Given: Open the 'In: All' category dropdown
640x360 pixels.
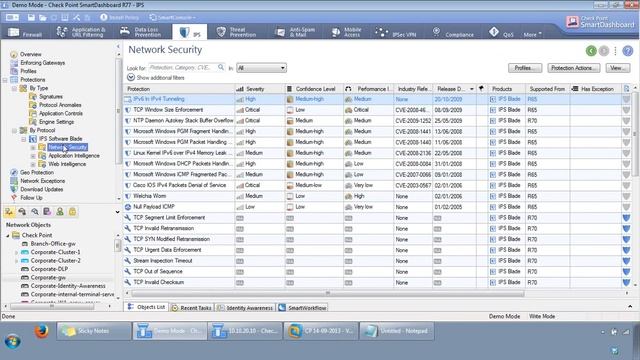Looking at the screenshot, I should tap(261, 68).
